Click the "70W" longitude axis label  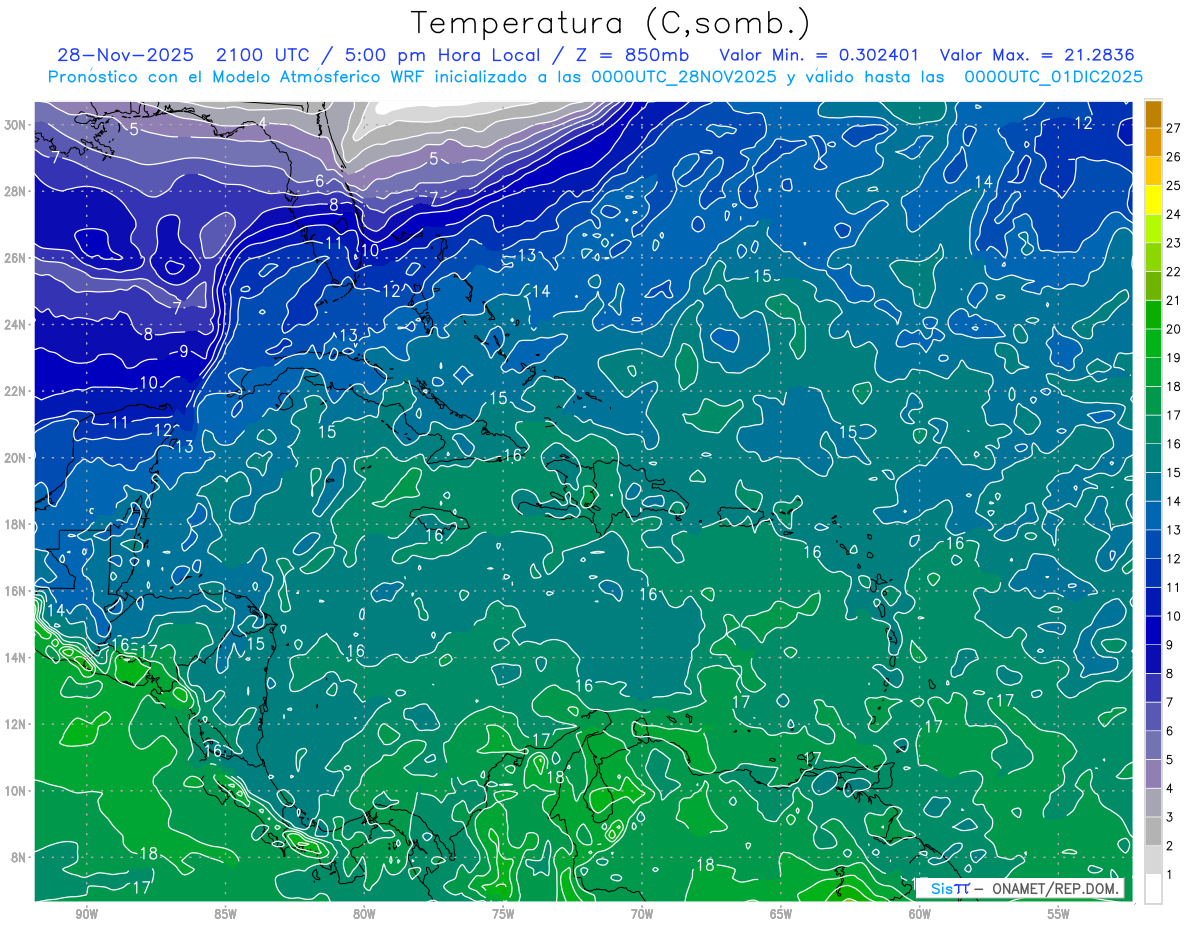642,915
